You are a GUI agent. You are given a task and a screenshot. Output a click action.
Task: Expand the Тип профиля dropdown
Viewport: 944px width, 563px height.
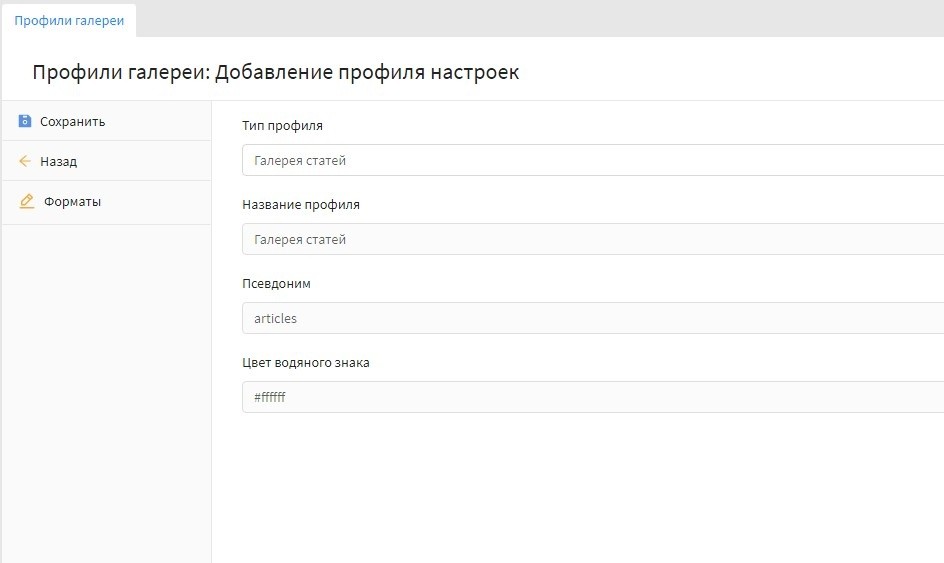pyautogui.click(x=592, y=160)
